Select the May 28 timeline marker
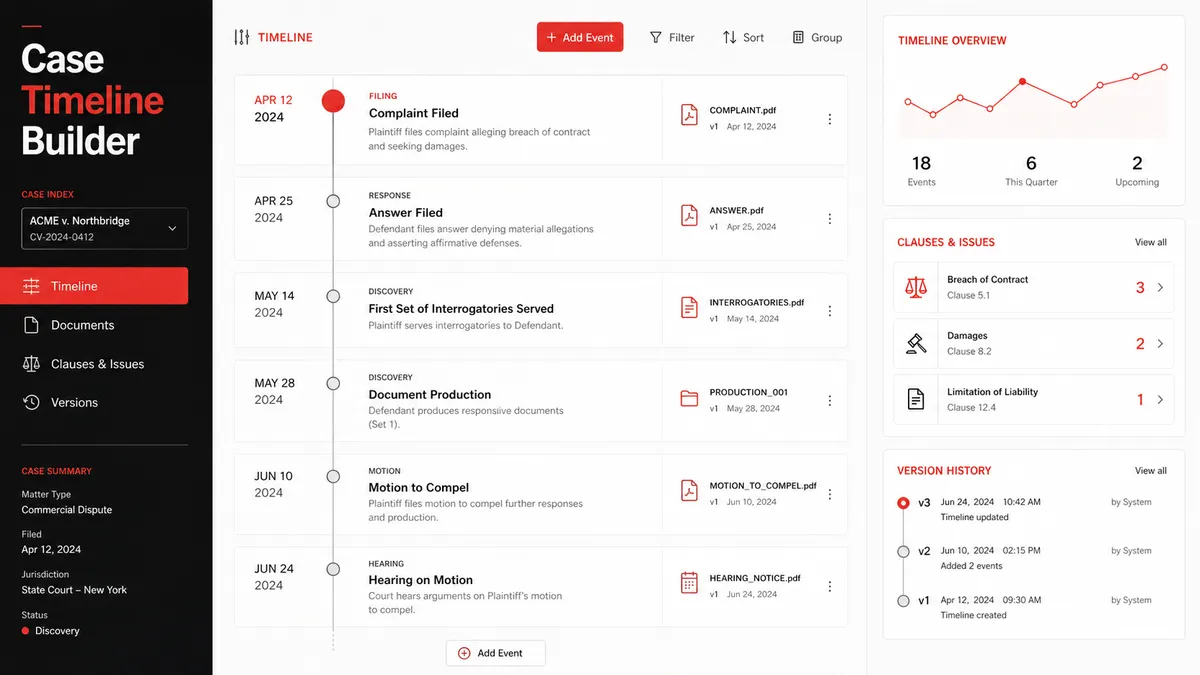1200x675 pixels. 333,383
